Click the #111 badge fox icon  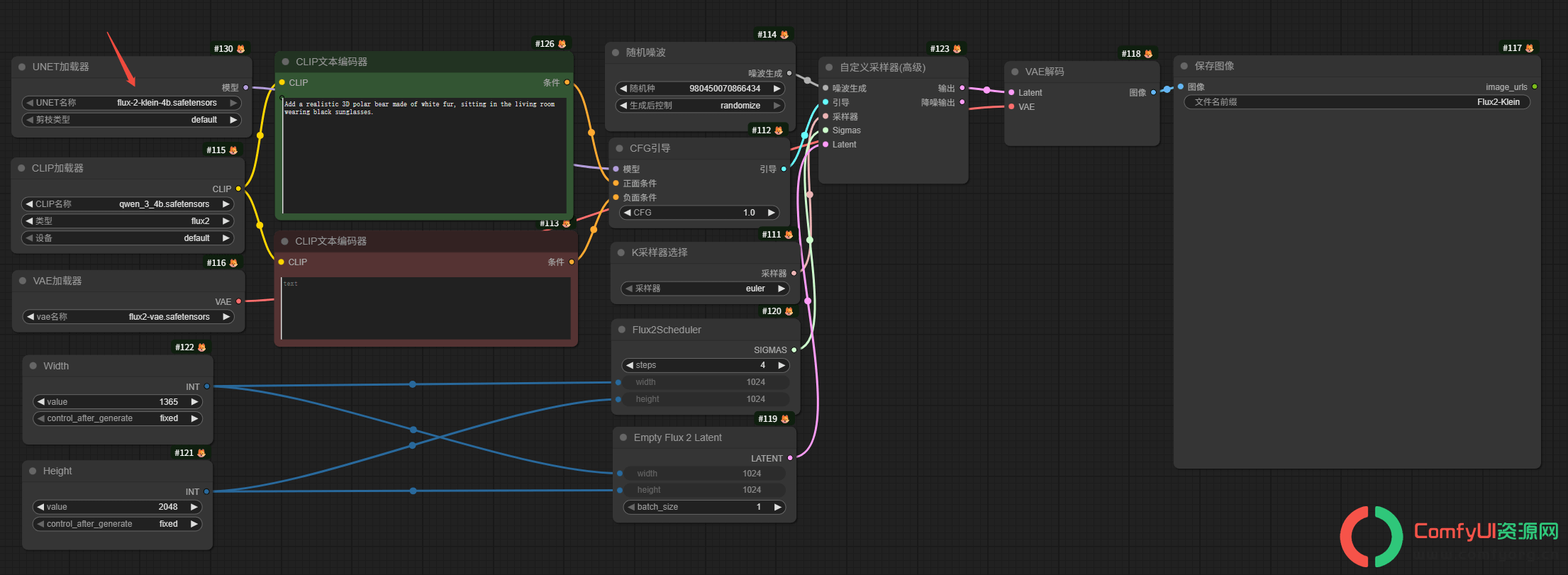pos(789,235)
